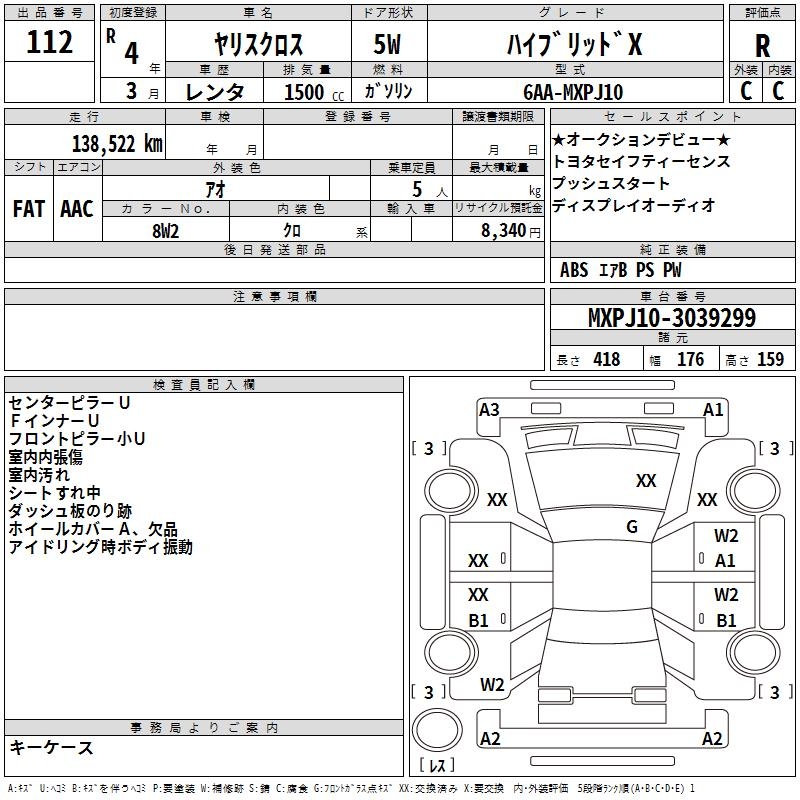Select note 室内内張傷

[x=45, y=457]
